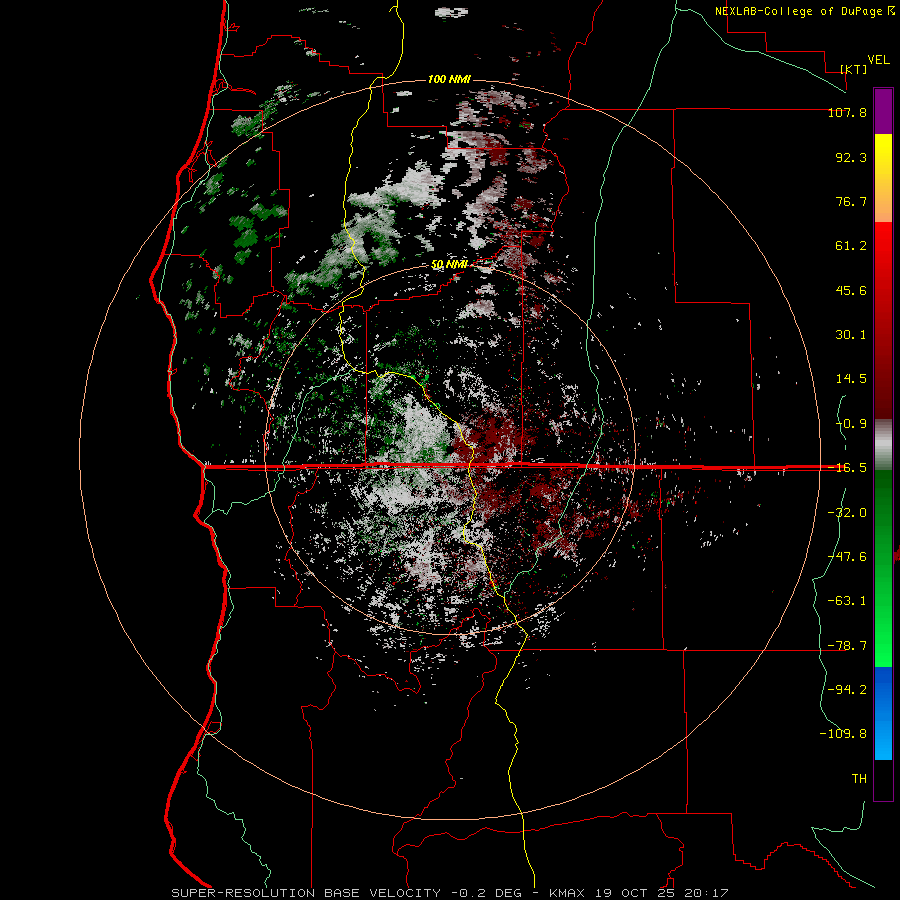Select the 92.3 velocity scale value
The image size is (900, 900).
[851, 157]
